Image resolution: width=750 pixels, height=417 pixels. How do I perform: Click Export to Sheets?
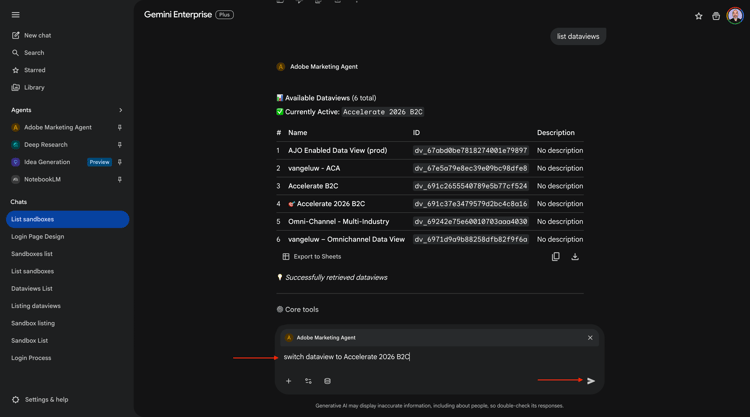pos(312,257)
